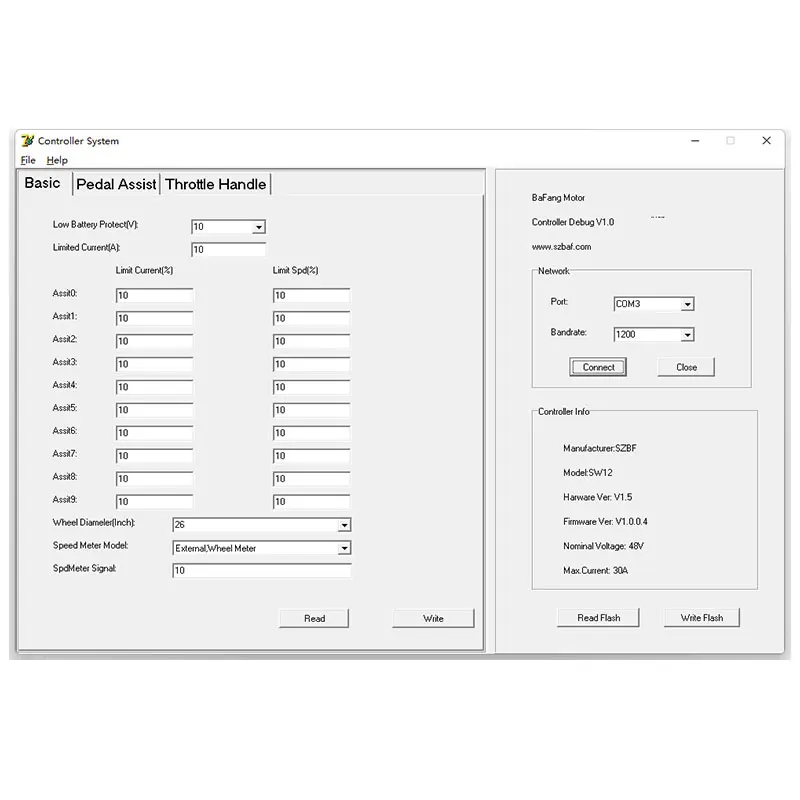This screenshot has width=800, height=800.
Task: Click the Firmware Ver: V1.0.0.4 text
Action: 605,522
